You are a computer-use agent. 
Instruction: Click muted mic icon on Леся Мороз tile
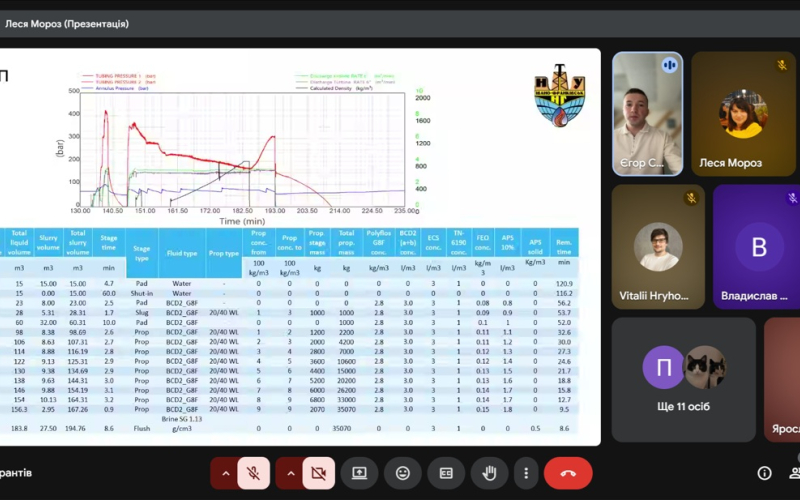coord(783,65)
